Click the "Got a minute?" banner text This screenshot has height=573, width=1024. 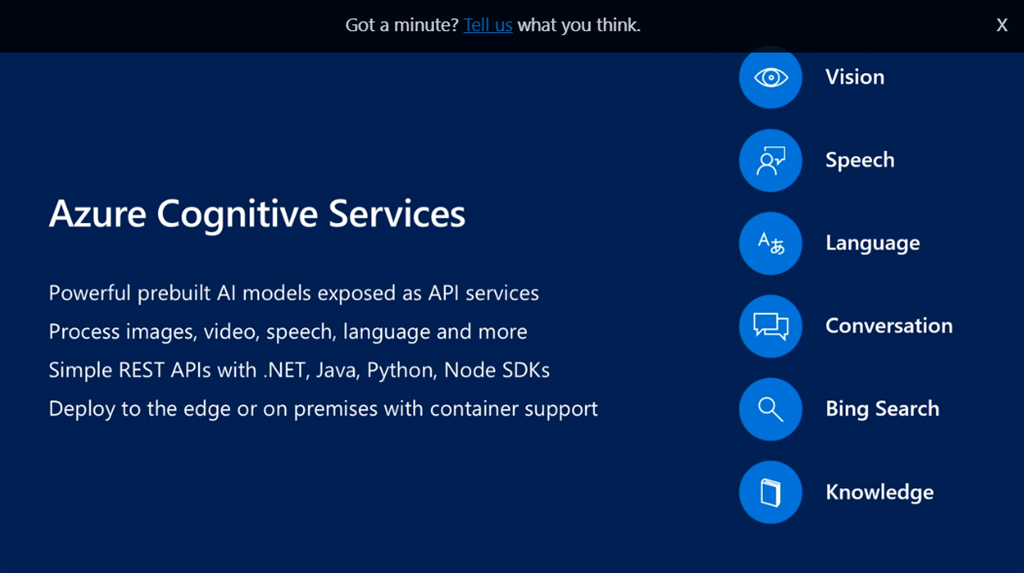[401, 25]
